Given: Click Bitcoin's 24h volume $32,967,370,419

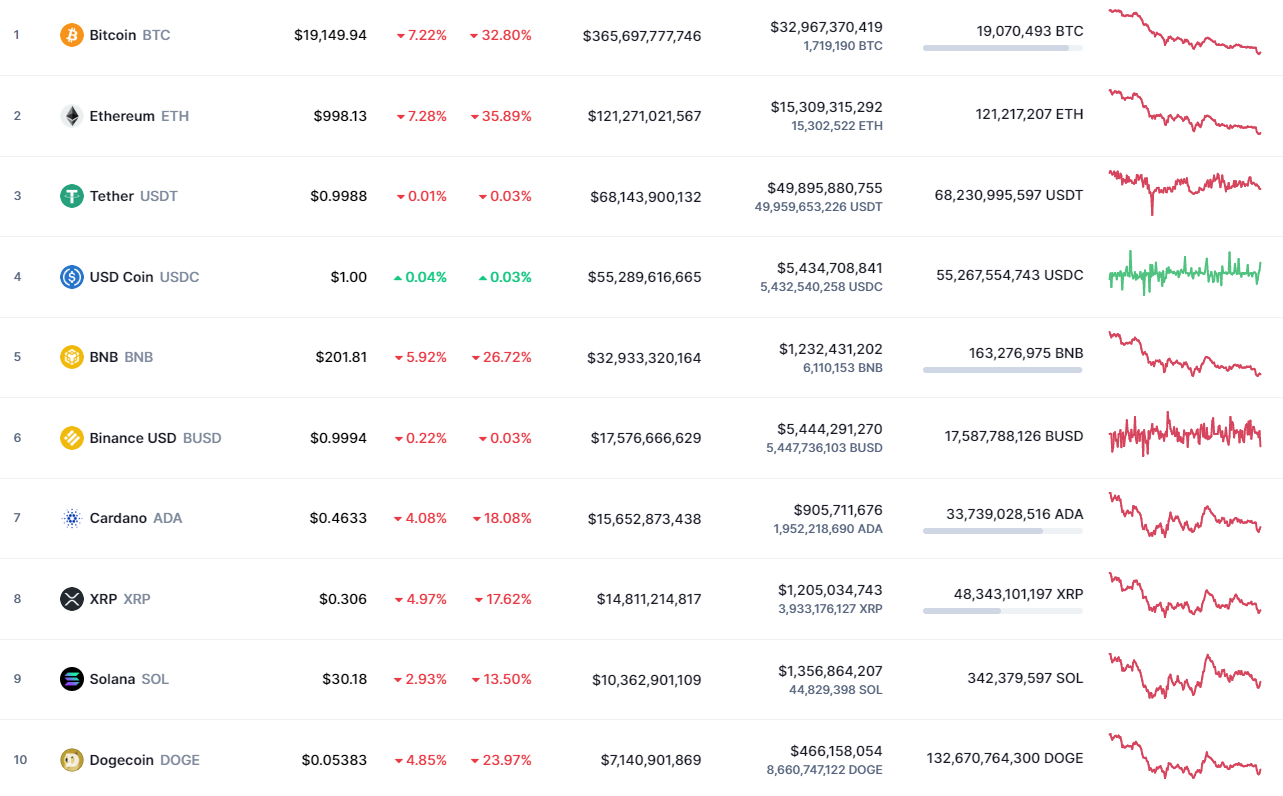Looking at the screenshot, I should point(826,27).
